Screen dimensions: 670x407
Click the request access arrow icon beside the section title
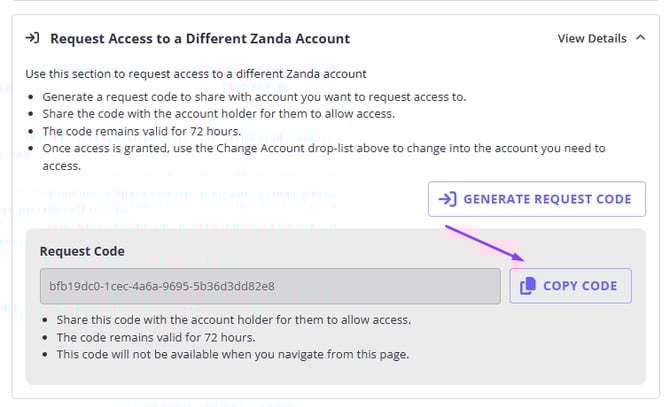click(32, 39)
